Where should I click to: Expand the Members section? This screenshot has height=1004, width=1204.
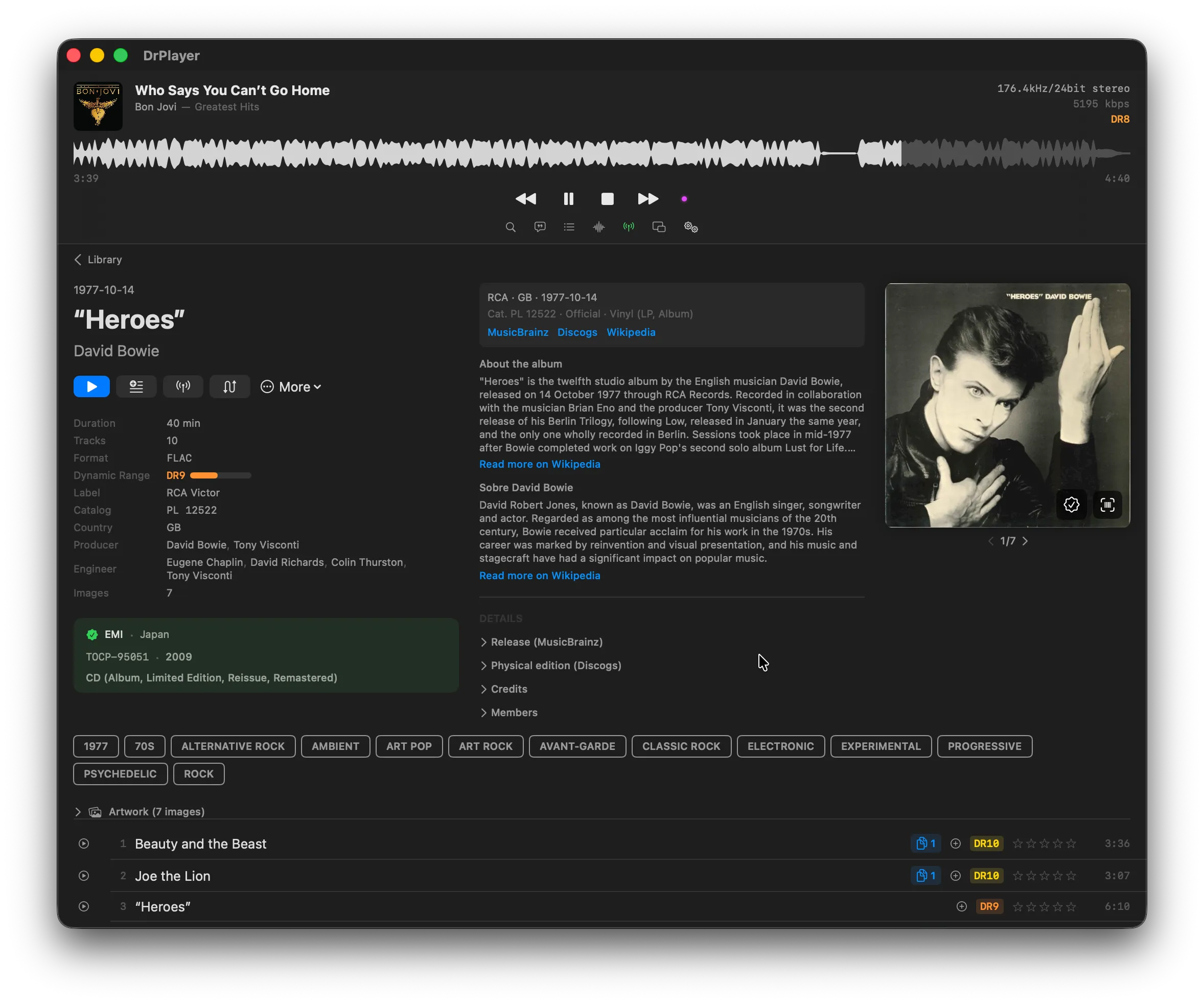(x=508, y=713)
